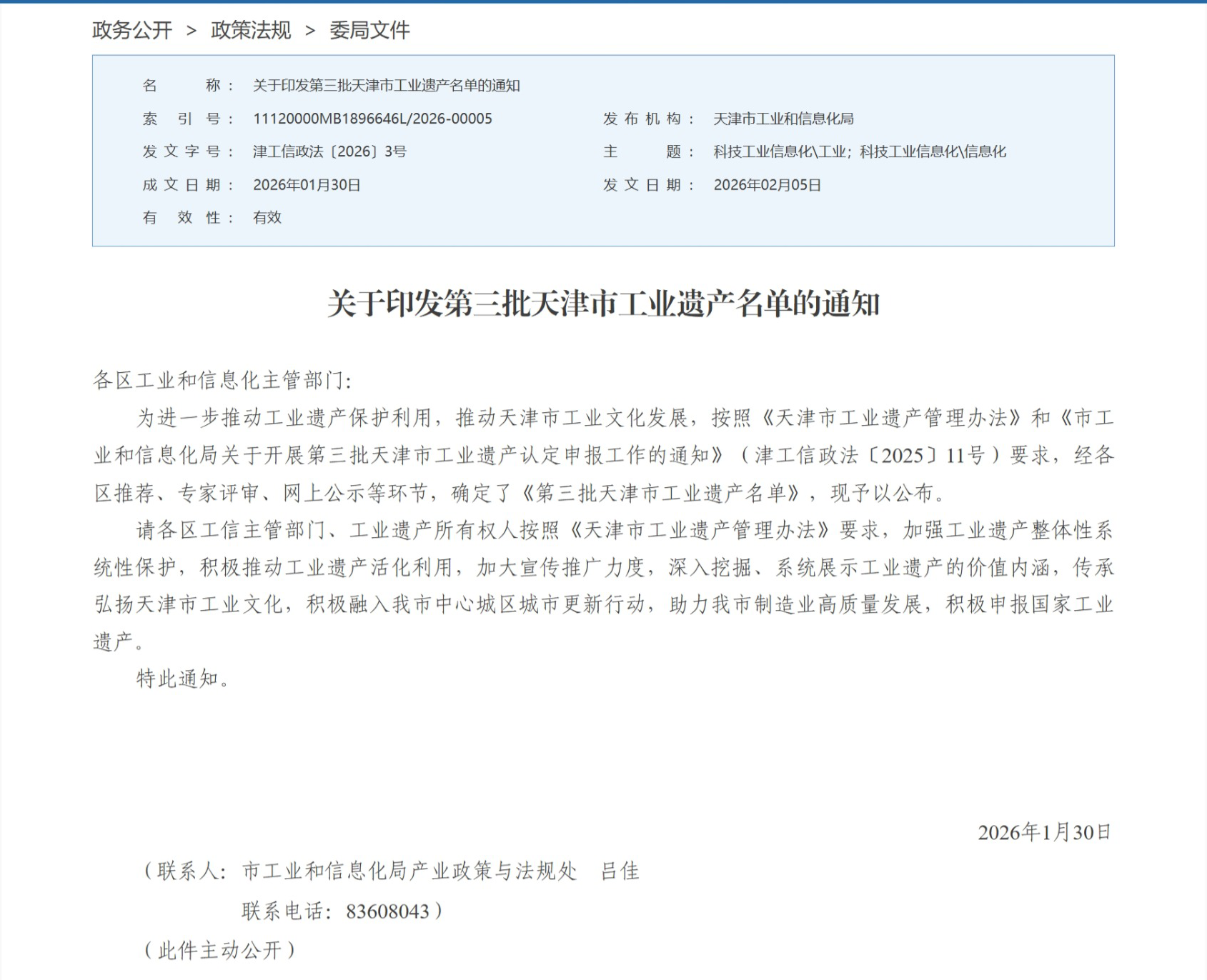This screenshot has width=1207, height=980.
Task: Click the 政务公开 breadcrumb link
Action: coord(132,30)
